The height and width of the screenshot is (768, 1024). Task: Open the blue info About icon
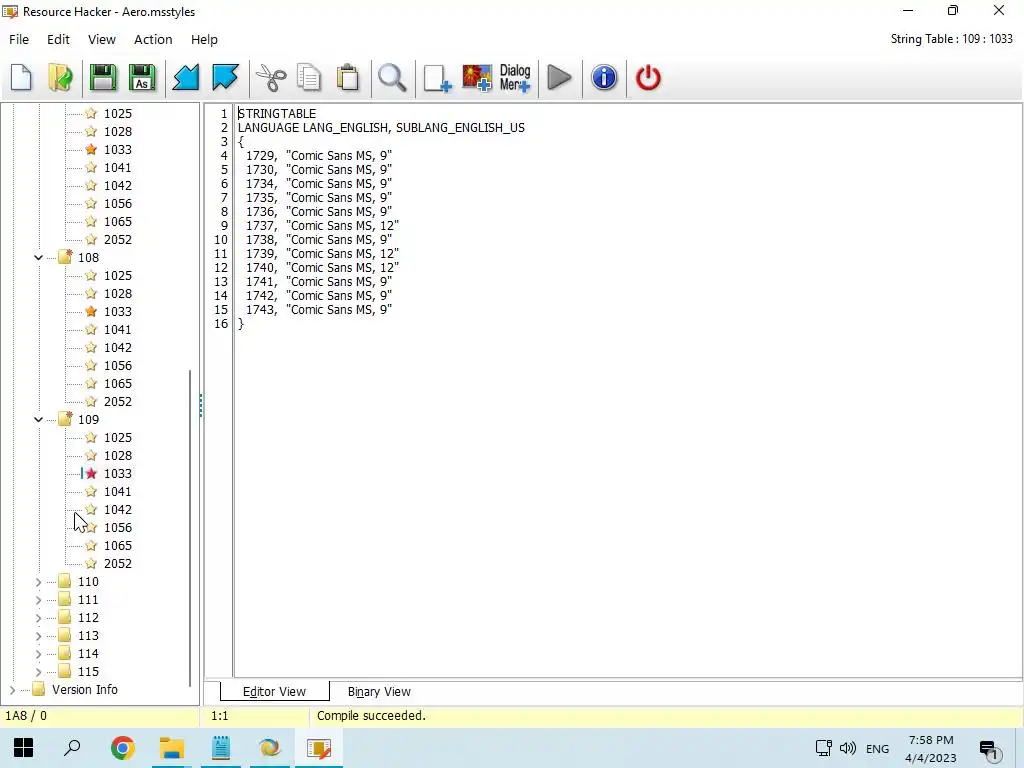pyautogui.click(x=604, y=78)
